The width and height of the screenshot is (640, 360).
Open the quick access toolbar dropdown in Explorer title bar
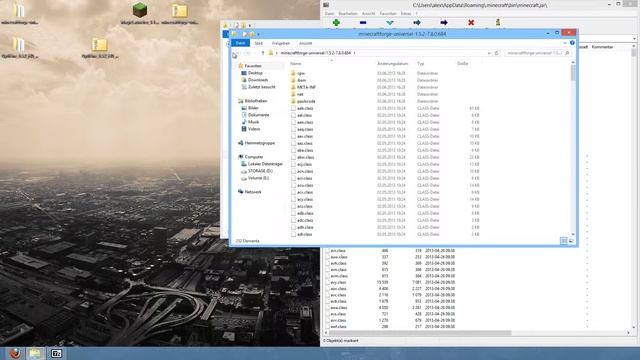pos(258,34)
